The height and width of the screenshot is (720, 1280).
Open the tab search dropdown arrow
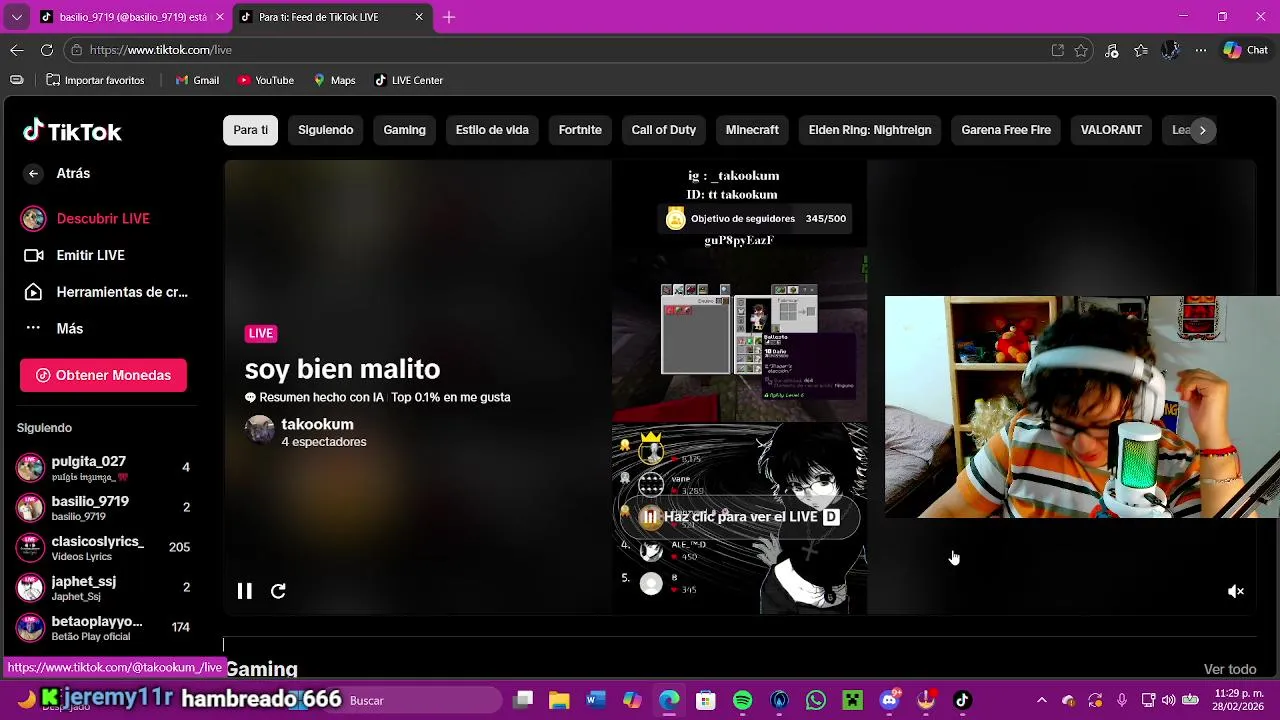(16, 17)
